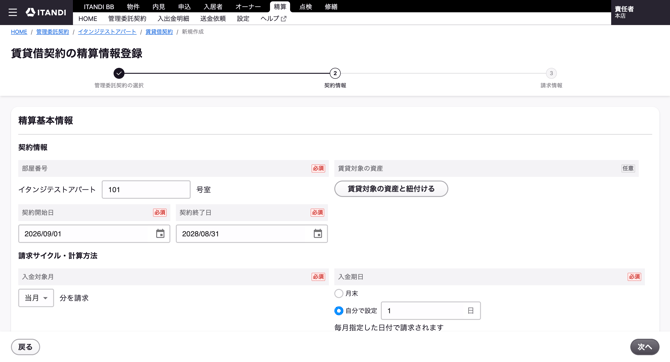Screen dimensions: 670x362
Task: Open the hamburger menu icon
Action: click(x=13, y=12)
